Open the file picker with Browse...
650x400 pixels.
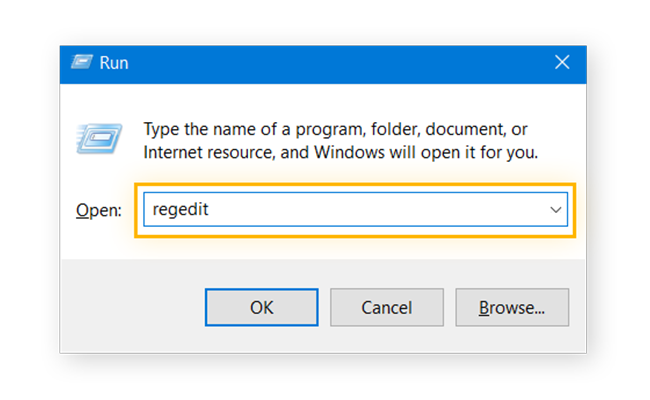coord(512,308)
